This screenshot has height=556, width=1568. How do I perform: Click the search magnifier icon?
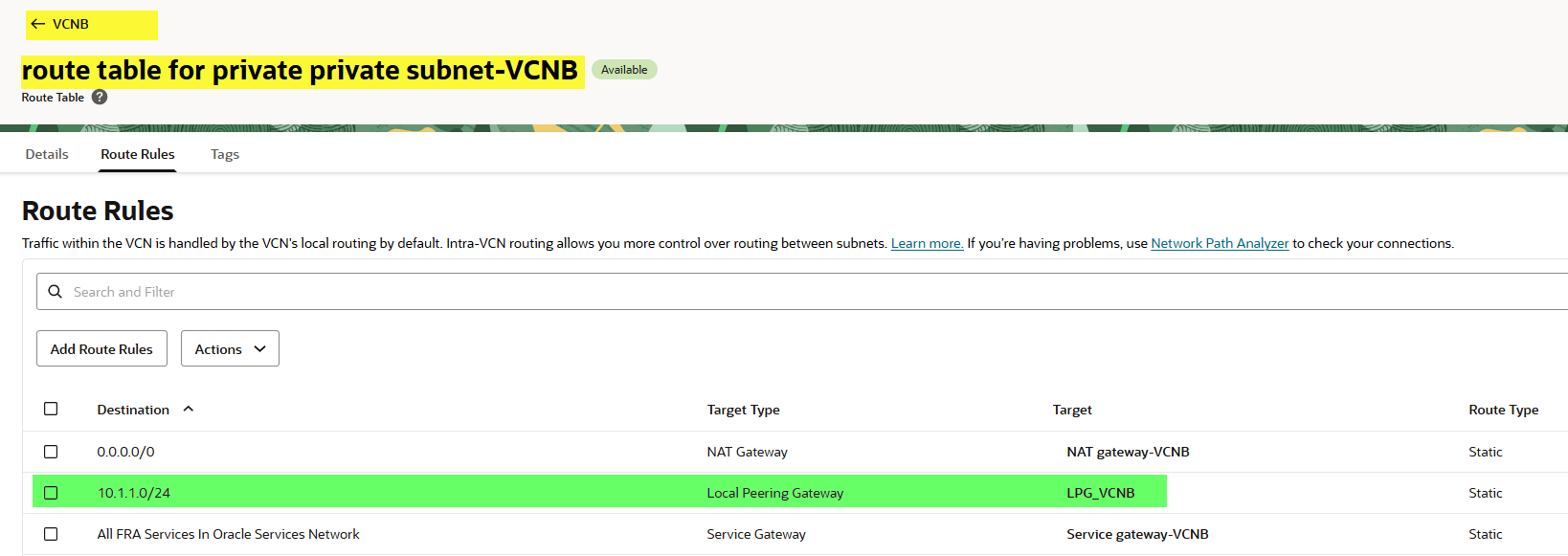coord(56,292)
